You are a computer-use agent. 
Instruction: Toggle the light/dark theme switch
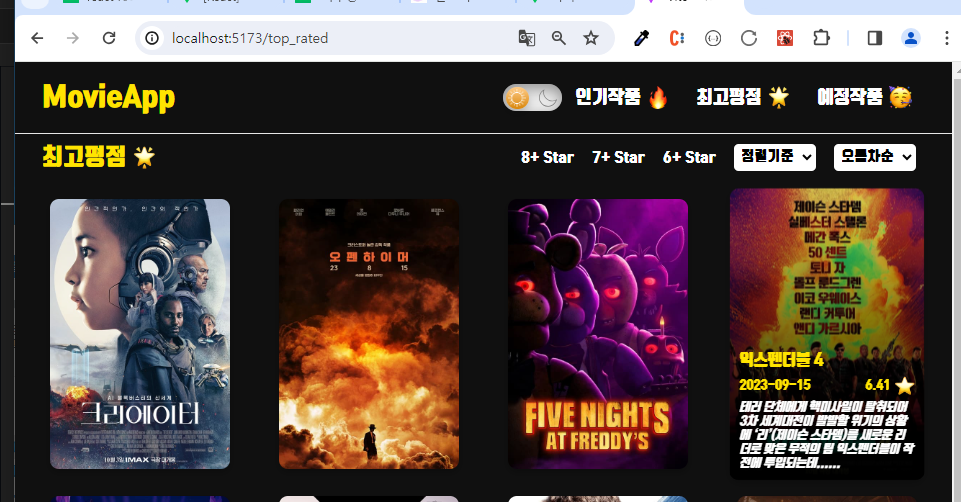pyautogui.click(x=532, y=97)
